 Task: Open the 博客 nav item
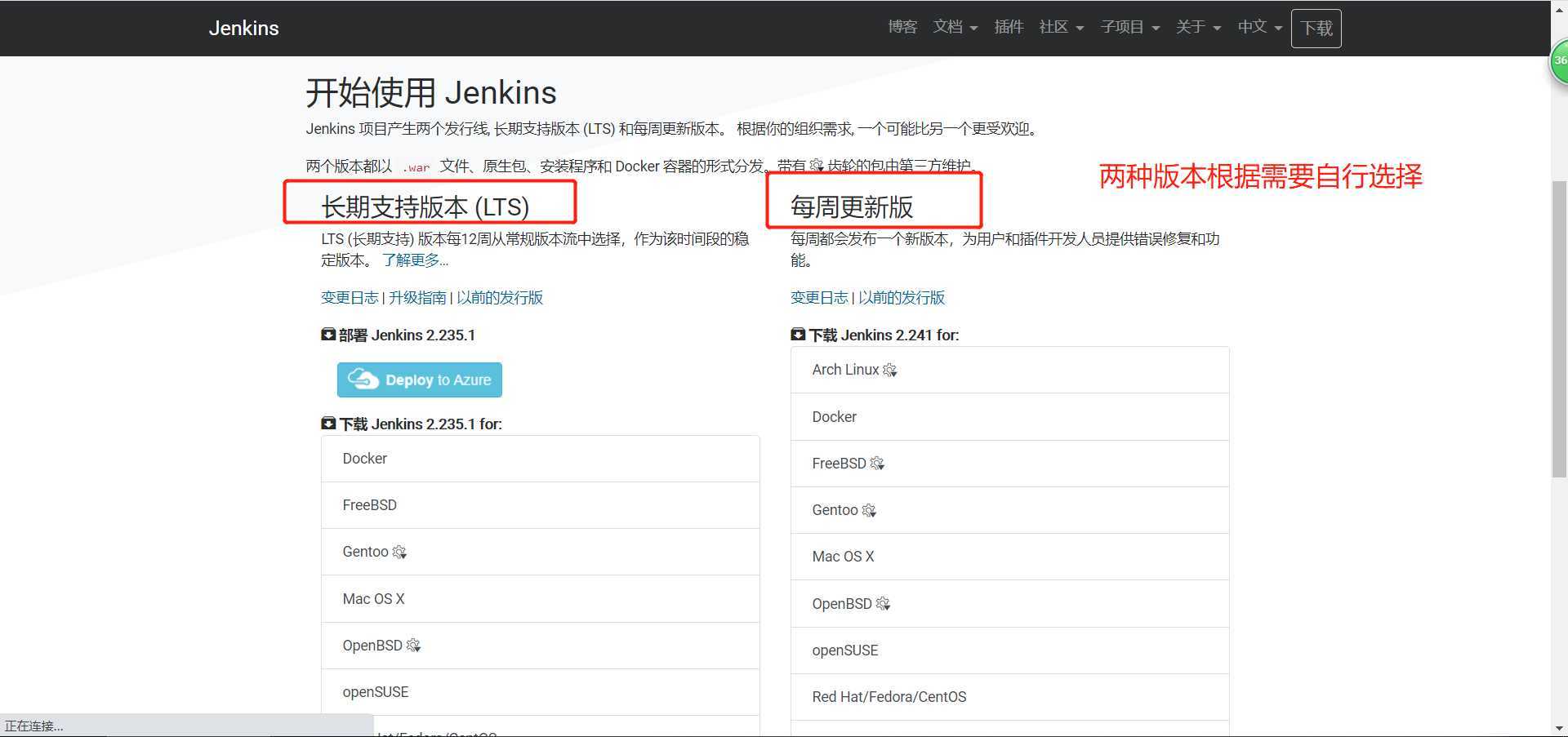(x=902, y=27)
